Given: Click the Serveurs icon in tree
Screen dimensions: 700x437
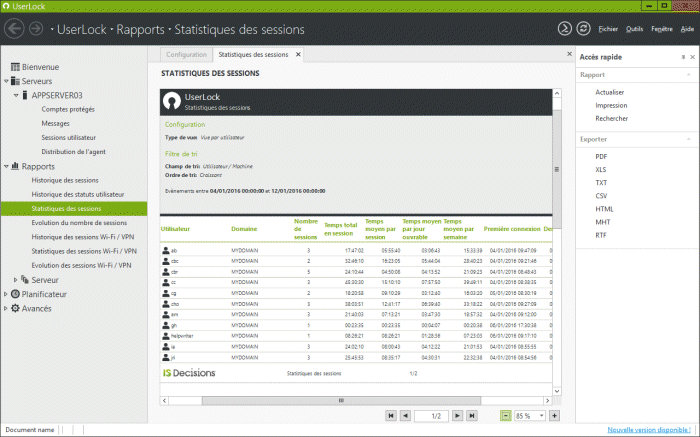Looking at the screenshot, I should tap(15, 81).
